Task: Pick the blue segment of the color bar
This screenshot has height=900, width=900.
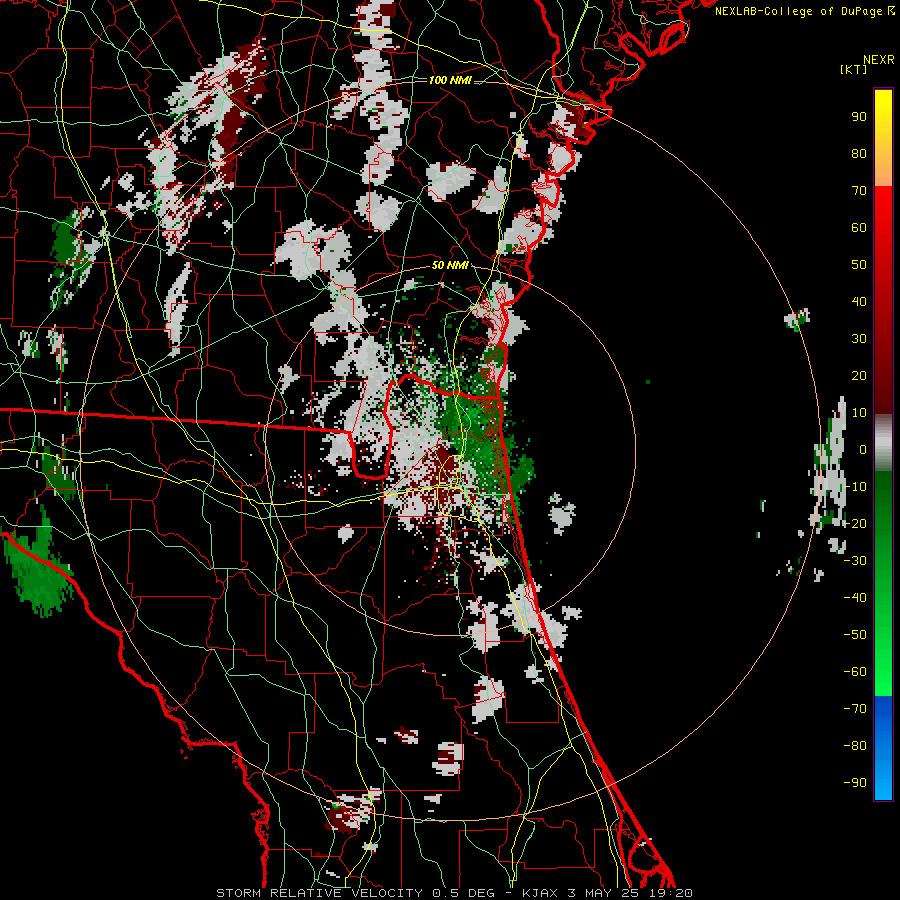Action: tap(883, 748)
